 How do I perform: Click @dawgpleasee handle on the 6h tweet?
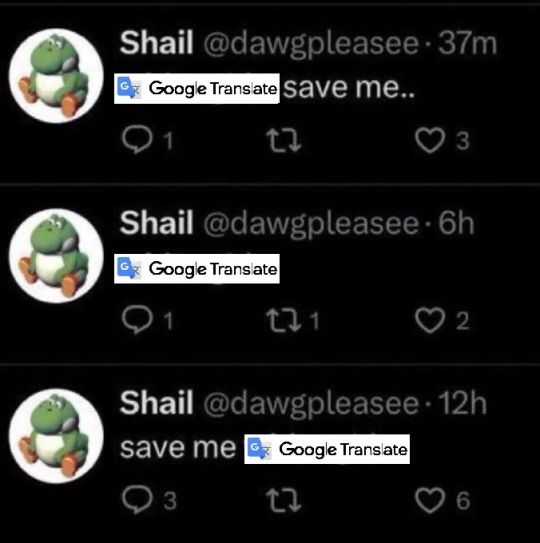pos(311,224)
